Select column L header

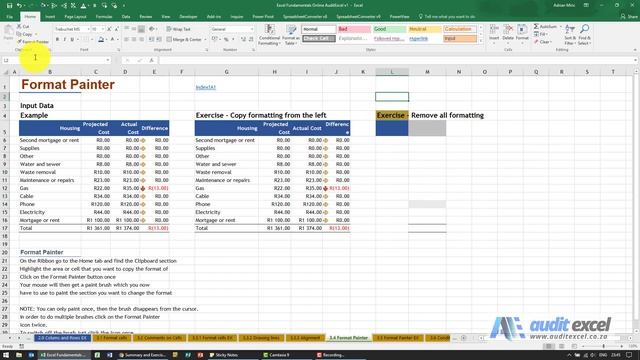[x=392, y=72]
